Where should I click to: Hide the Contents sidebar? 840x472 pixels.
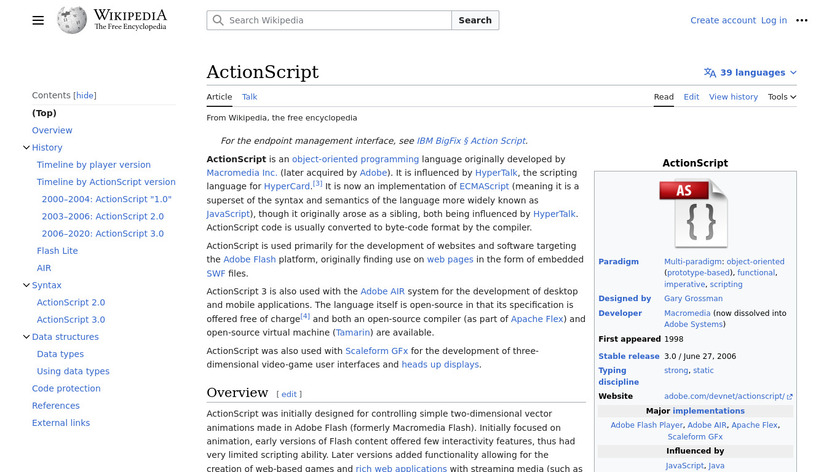(x=85, y=96)
